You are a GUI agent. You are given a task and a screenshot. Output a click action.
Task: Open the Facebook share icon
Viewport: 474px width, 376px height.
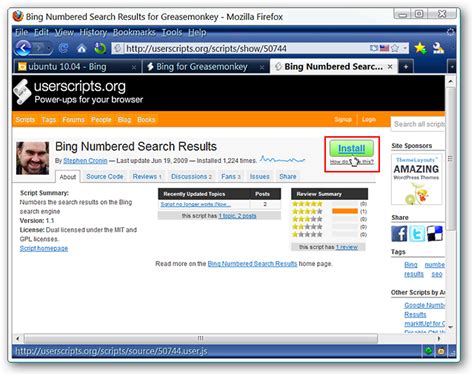(x=399, y=233)
